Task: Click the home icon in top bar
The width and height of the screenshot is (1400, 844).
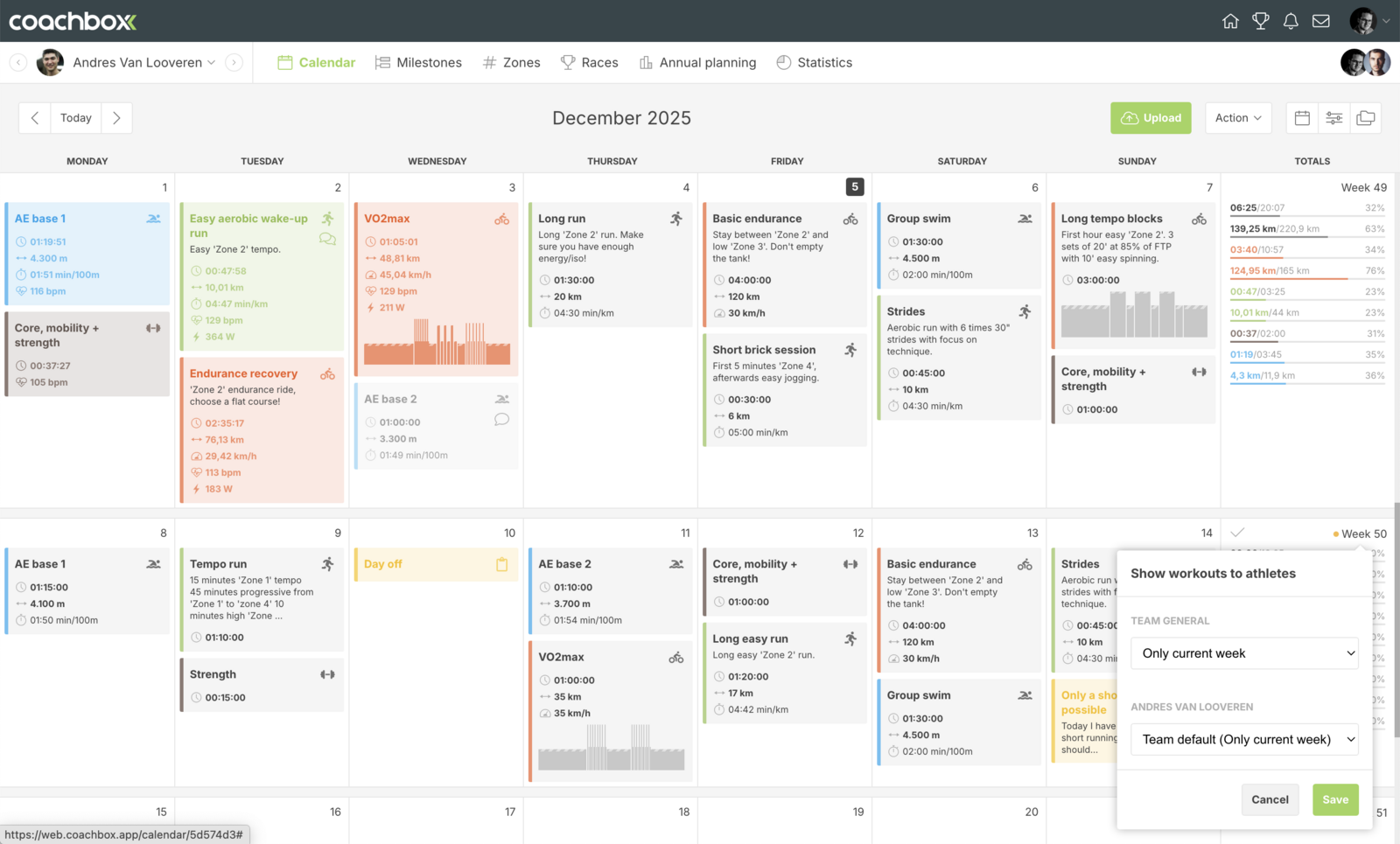Action: [1230, 21]
